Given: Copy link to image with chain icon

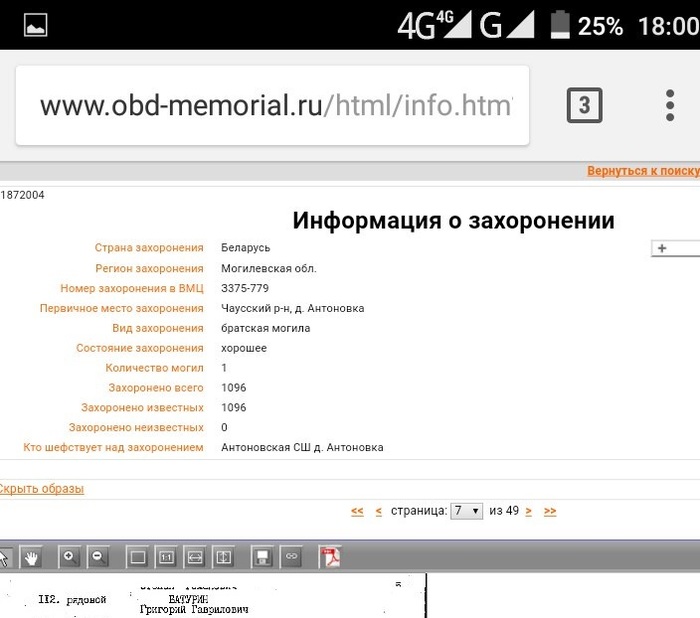Looking at the screenshot, I should [291, 557].
